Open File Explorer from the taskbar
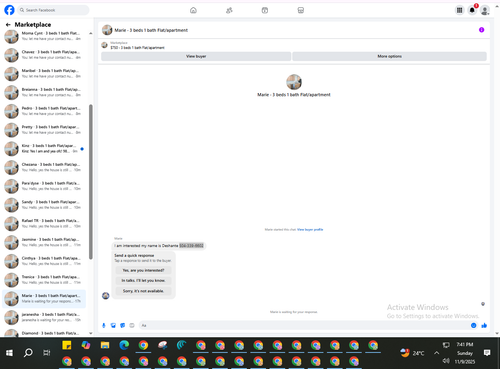Viewport: 500px width, 369px height. (105, 345)
